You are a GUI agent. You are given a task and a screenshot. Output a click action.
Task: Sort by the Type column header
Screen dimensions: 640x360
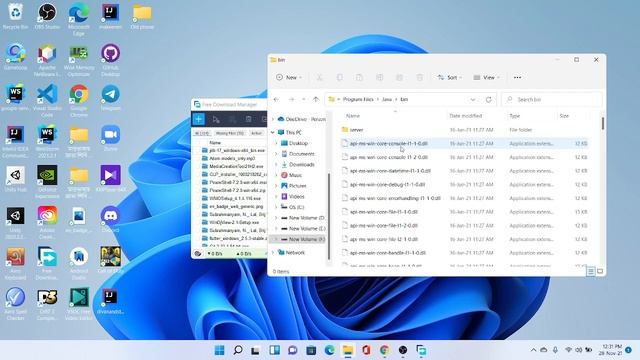click(x=515, y=116)
